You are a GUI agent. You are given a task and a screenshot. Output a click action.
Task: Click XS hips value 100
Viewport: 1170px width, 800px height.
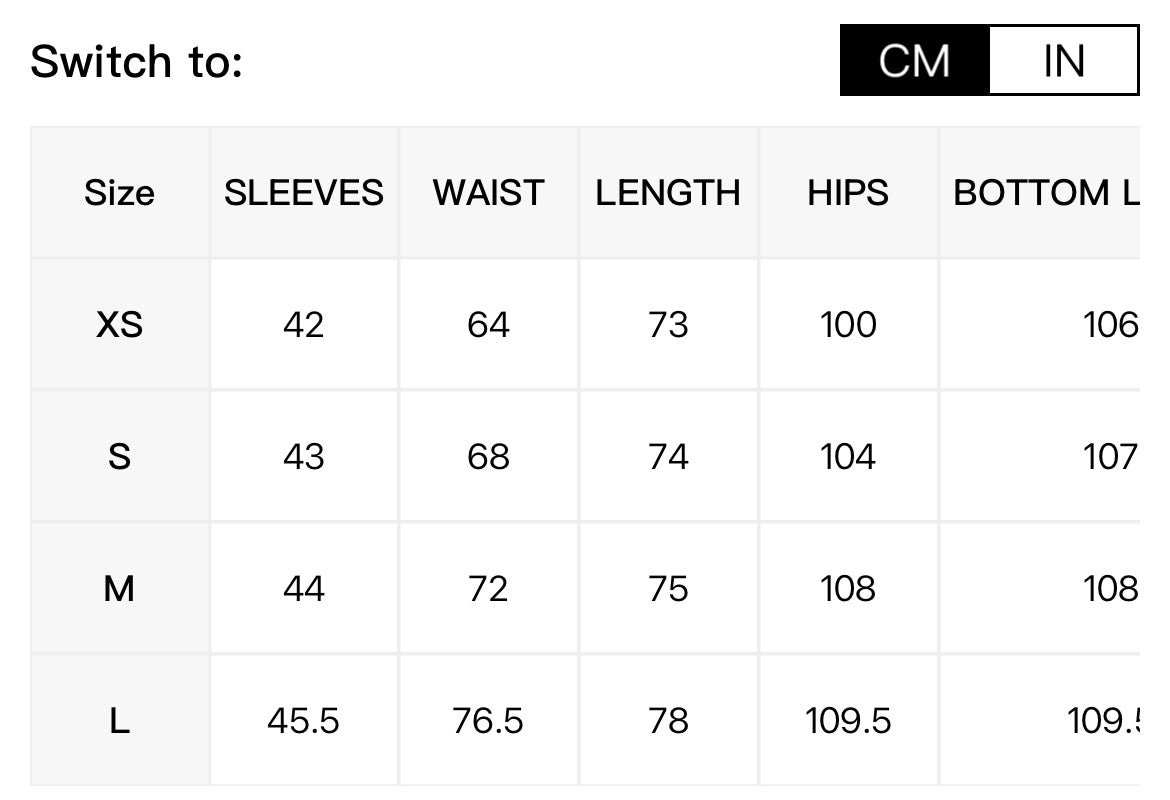[x=848, y=325]
